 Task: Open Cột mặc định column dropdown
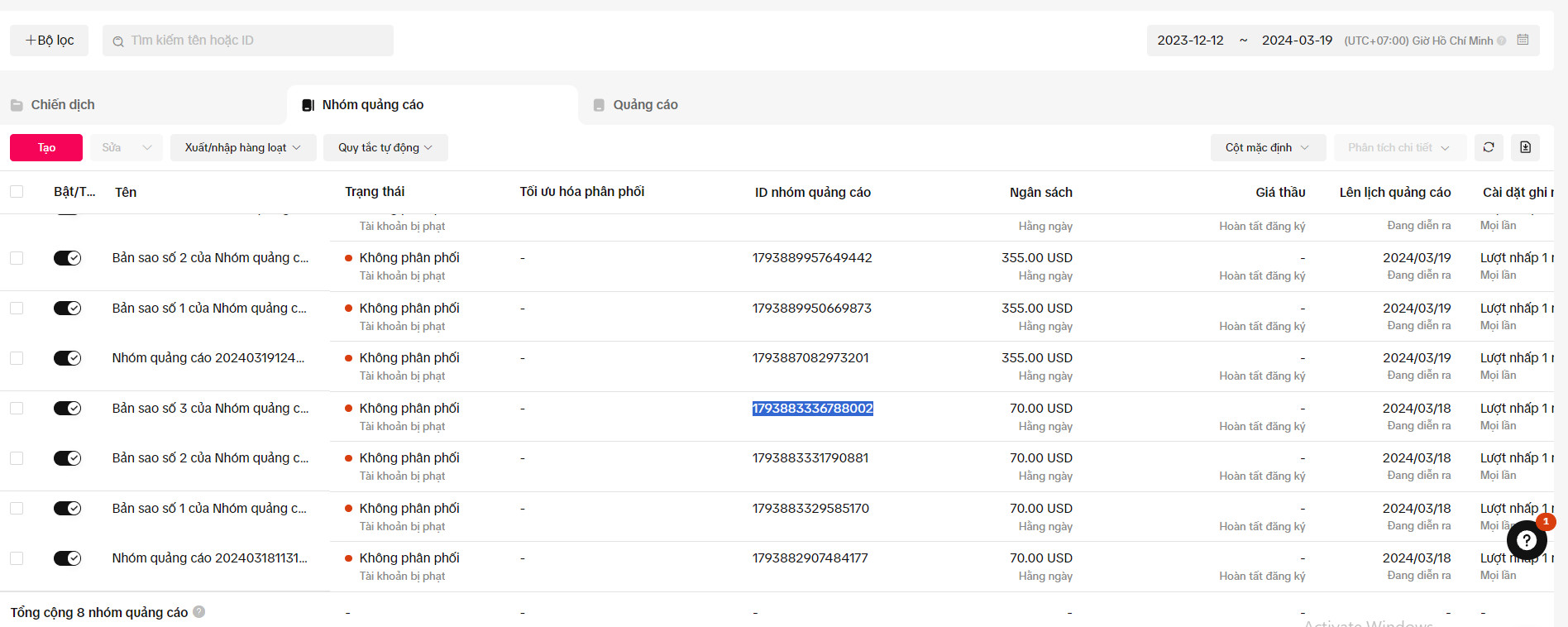[1268, 147]
